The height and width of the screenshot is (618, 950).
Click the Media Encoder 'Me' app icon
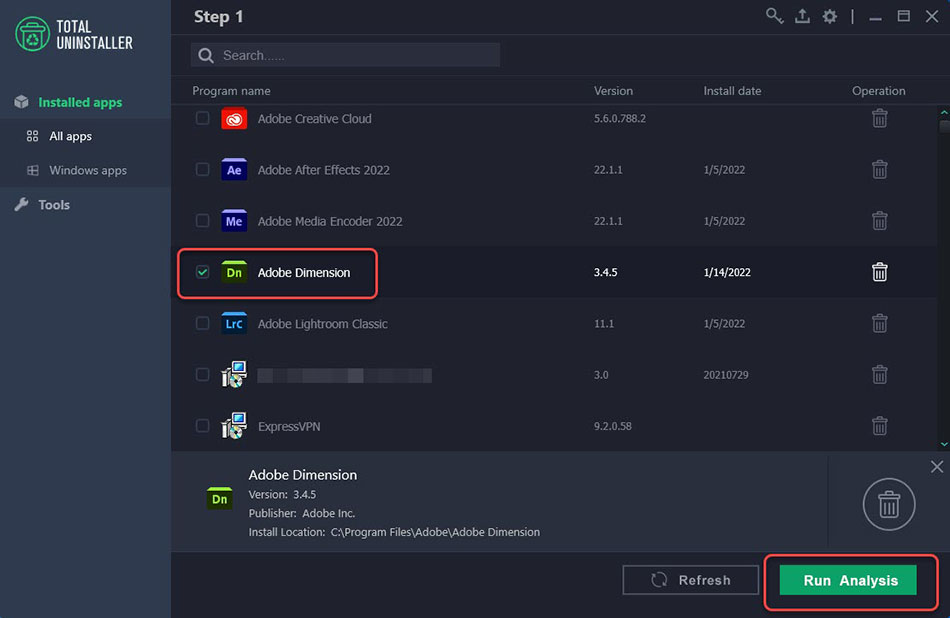pos(234,221)
